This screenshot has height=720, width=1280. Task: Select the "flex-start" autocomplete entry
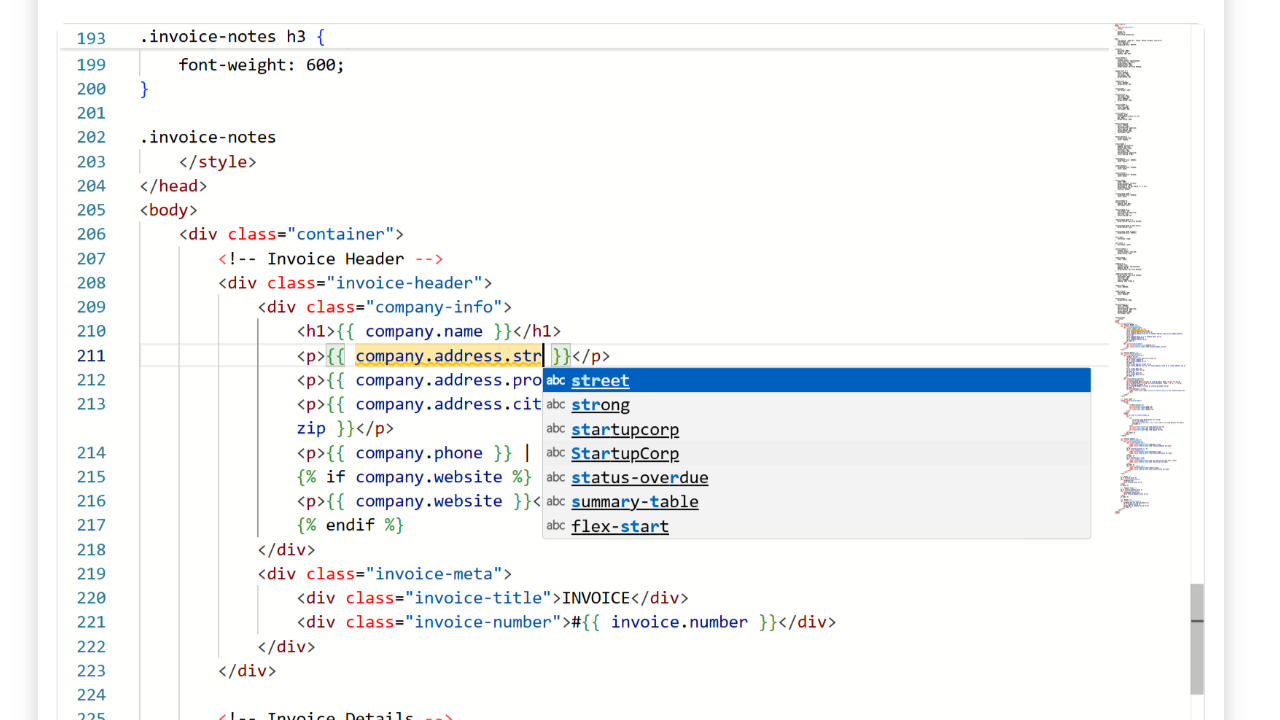[619, 526]
